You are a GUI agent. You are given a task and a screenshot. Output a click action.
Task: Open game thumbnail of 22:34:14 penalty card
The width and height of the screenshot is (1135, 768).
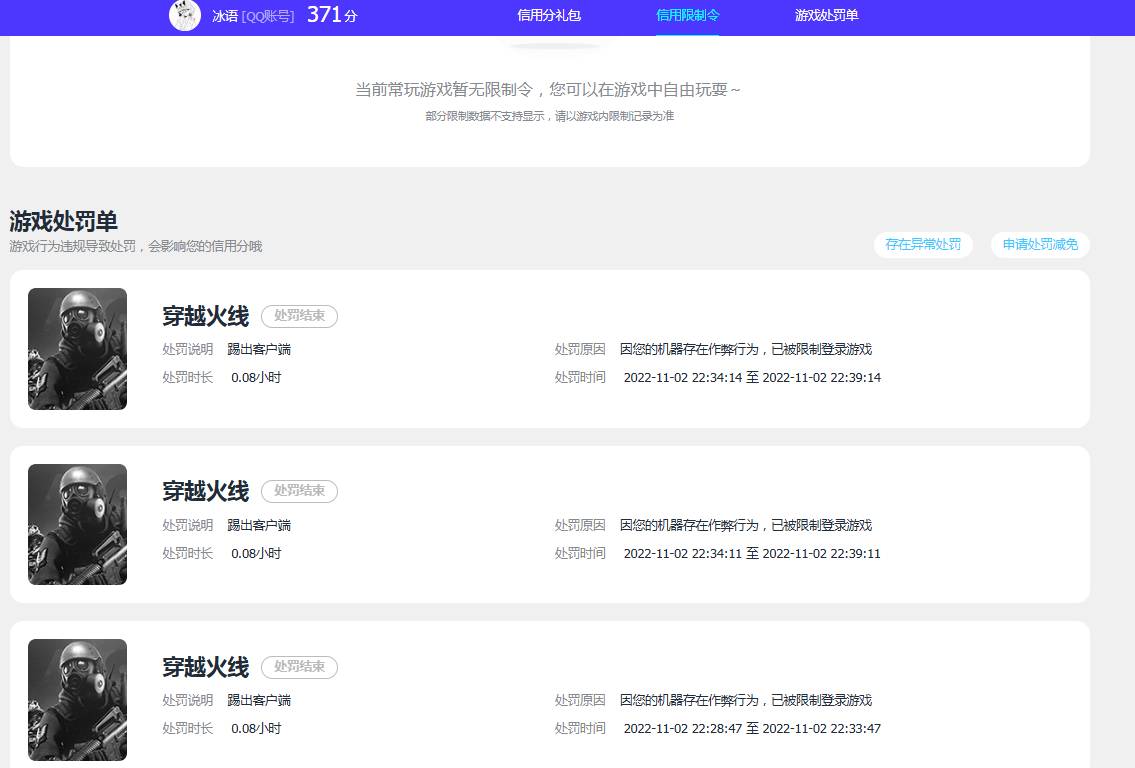[x=77, y=349]
